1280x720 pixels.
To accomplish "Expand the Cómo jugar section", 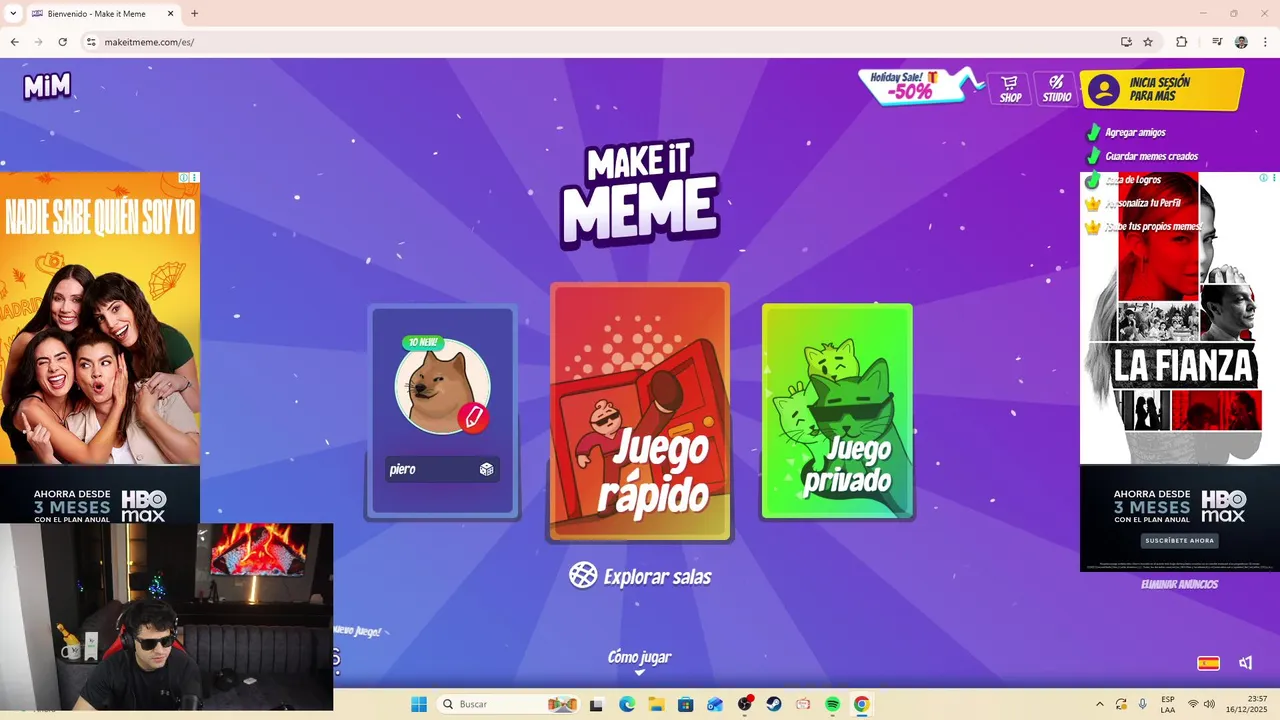I will [639, 660].
